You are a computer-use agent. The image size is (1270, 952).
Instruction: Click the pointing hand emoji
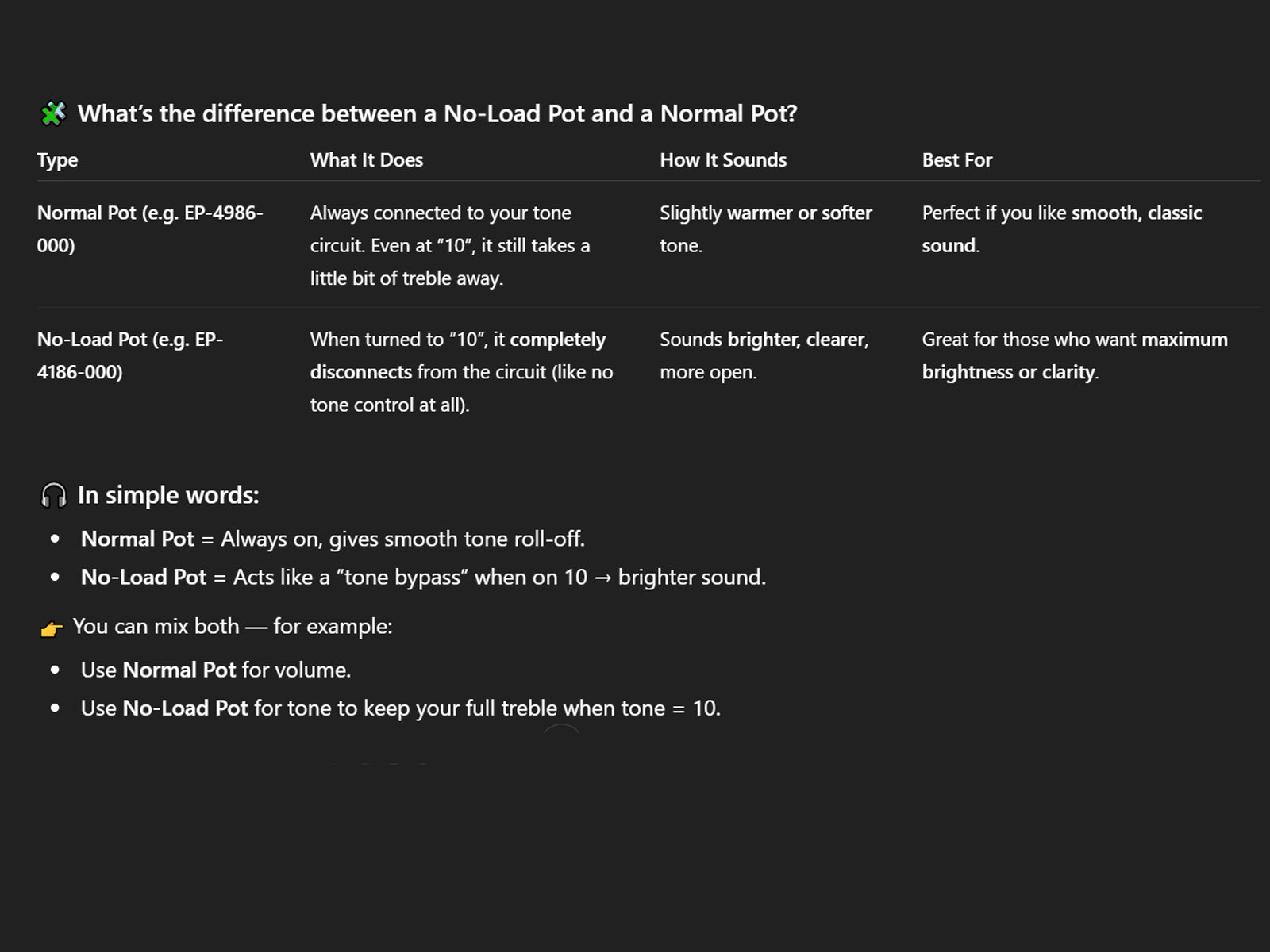(52, 628)
